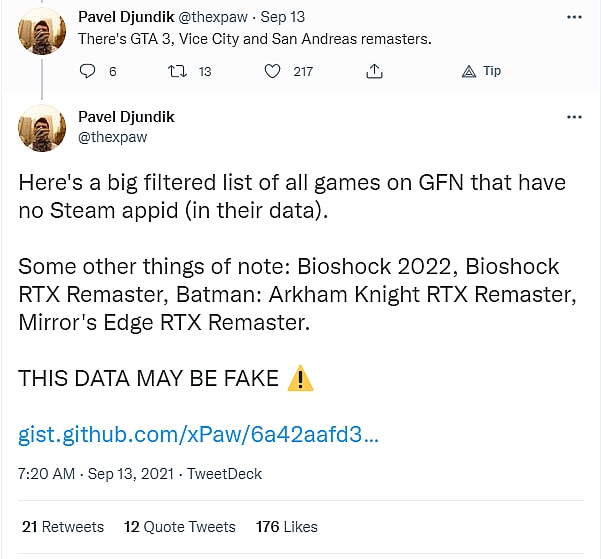
Task: Click the TweetDeck source label
Action: click(x=225, y=473)
